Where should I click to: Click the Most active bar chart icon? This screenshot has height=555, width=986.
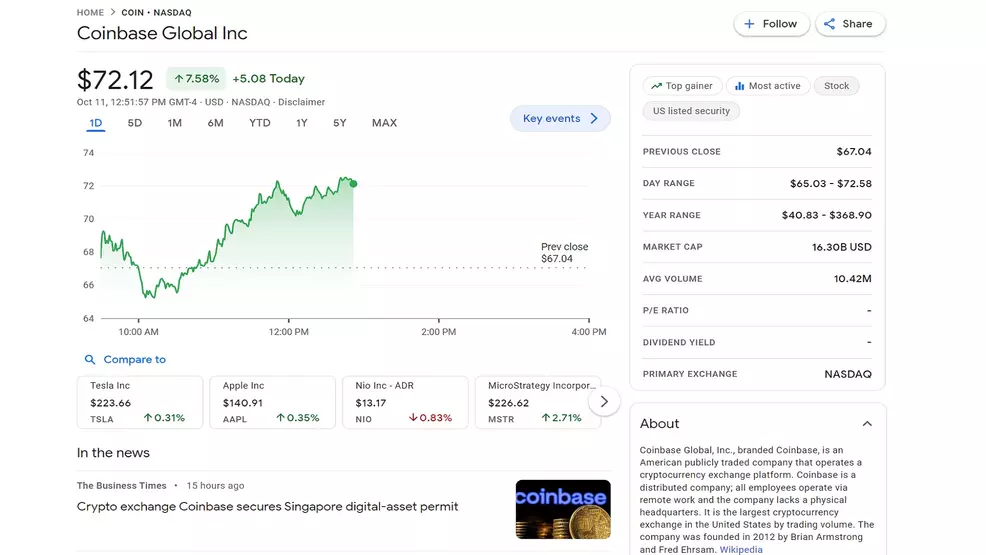(740, 86)
